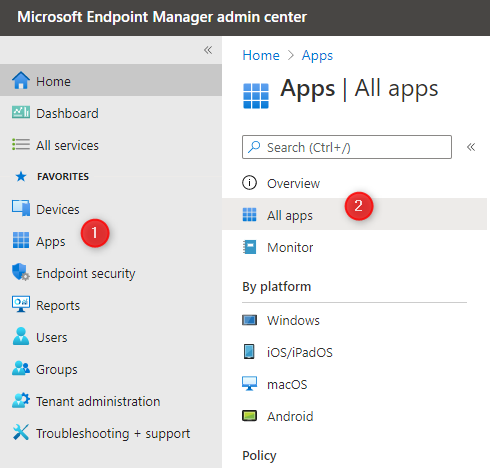Screen dimensions: 490x468
Task: Open the Reports icon
Action: coord(21,304)
